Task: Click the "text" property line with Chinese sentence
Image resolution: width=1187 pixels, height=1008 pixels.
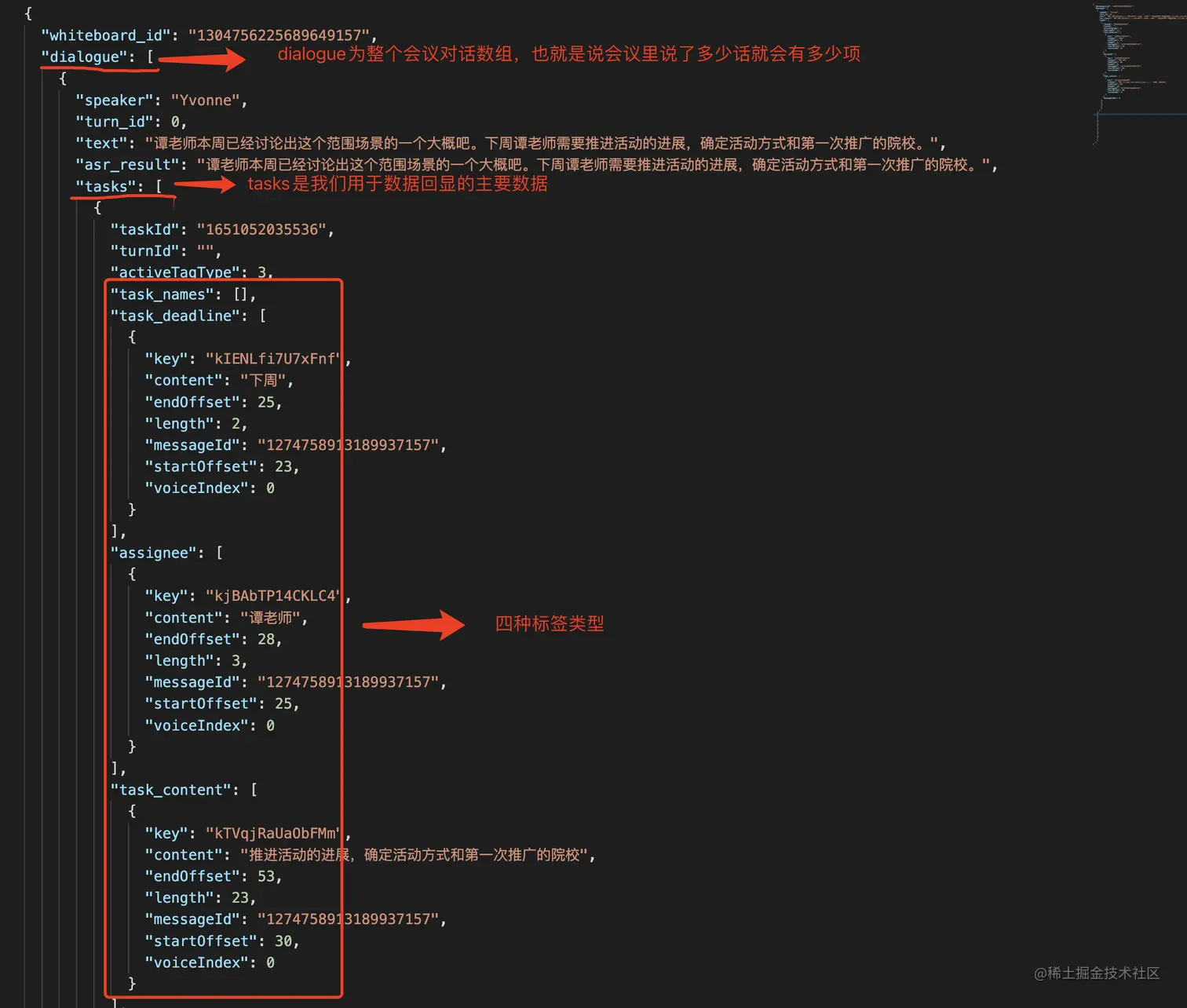Action: coord(511,143)
